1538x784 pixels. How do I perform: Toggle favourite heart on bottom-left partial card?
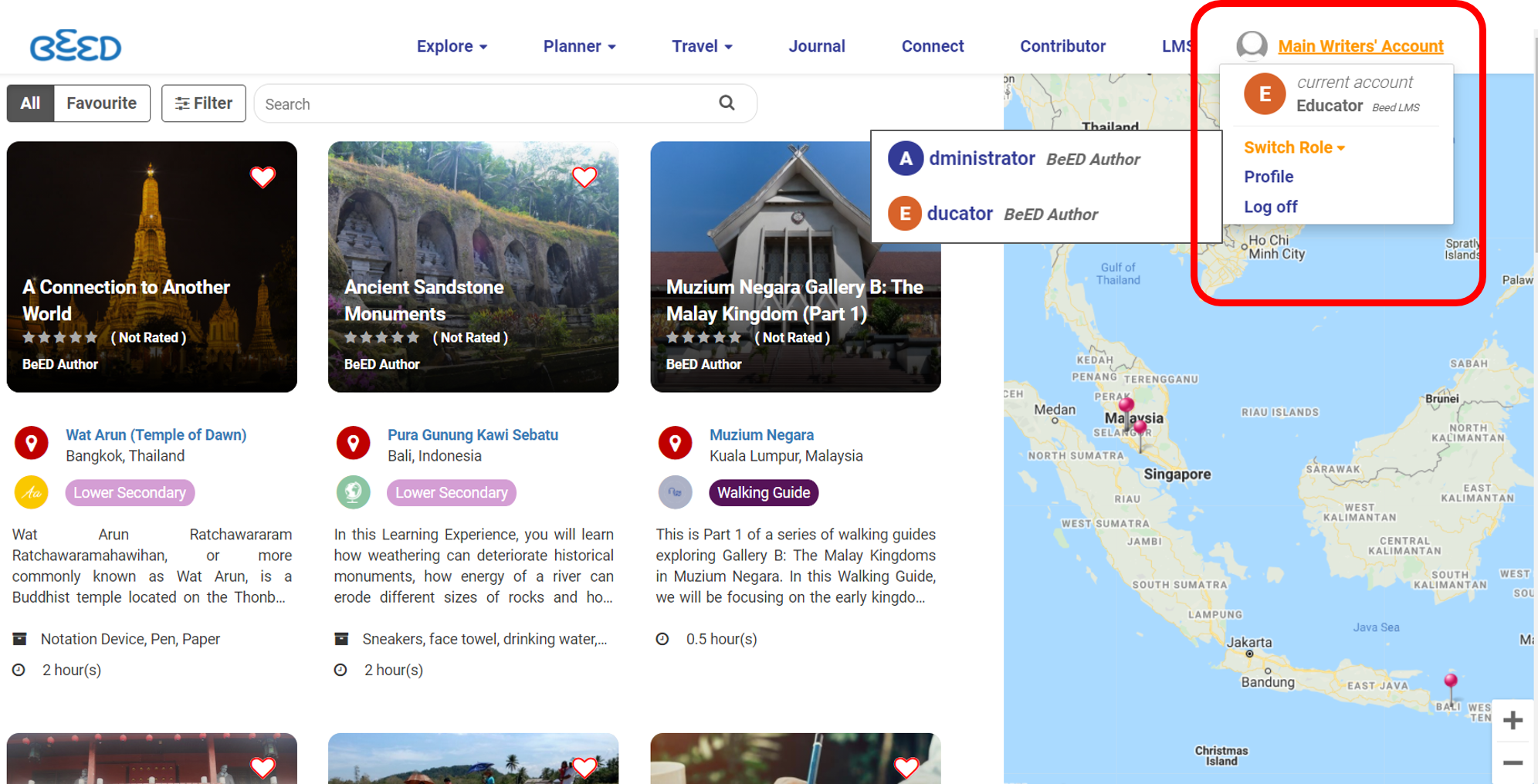pos(263,767)
